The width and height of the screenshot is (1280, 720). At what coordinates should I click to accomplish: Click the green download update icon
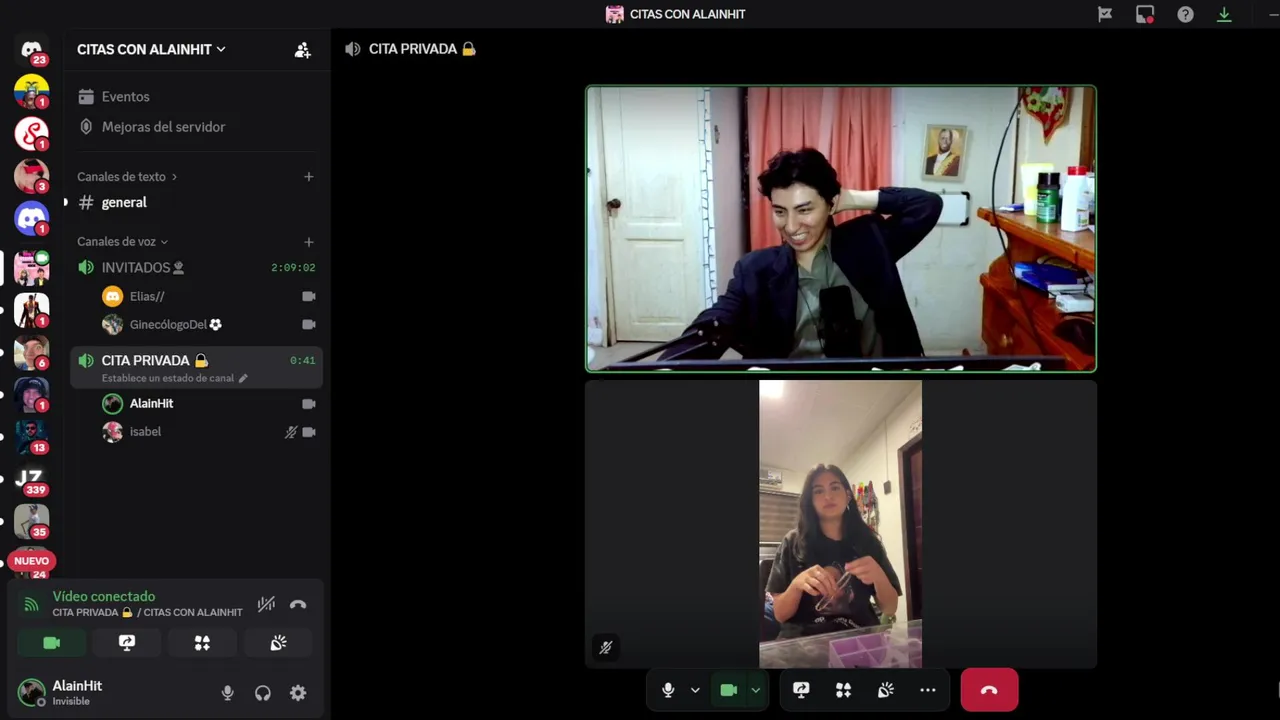[1224, 14]
